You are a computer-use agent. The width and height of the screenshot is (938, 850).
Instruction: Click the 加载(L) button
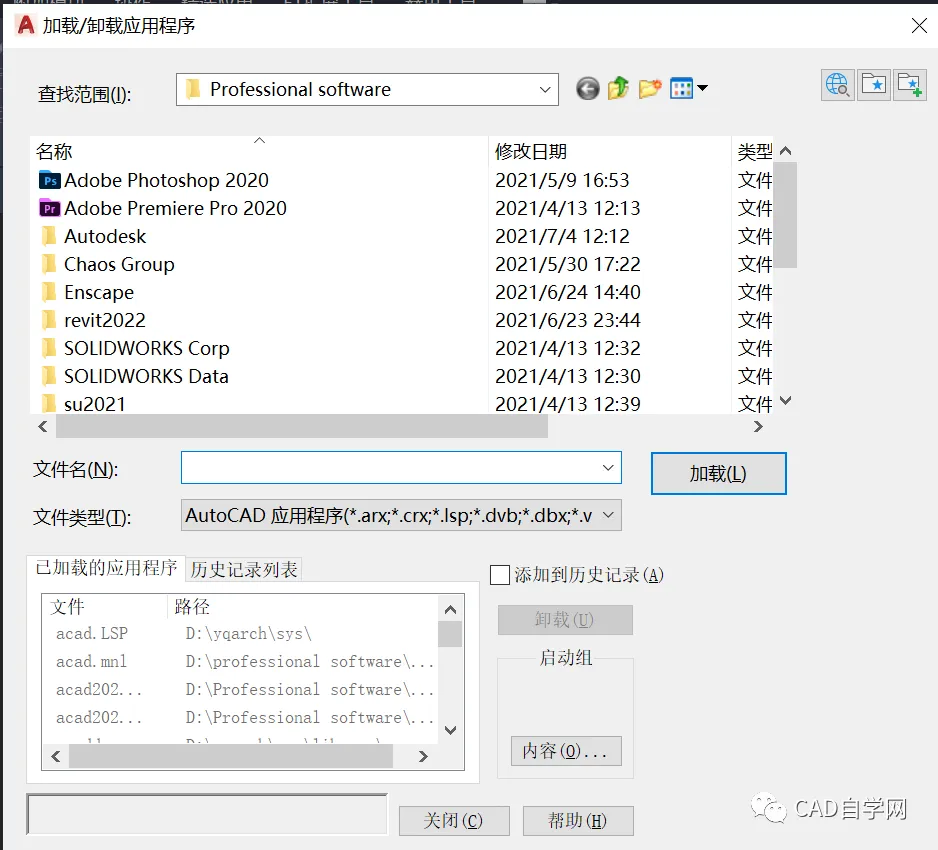pos(718,473)
